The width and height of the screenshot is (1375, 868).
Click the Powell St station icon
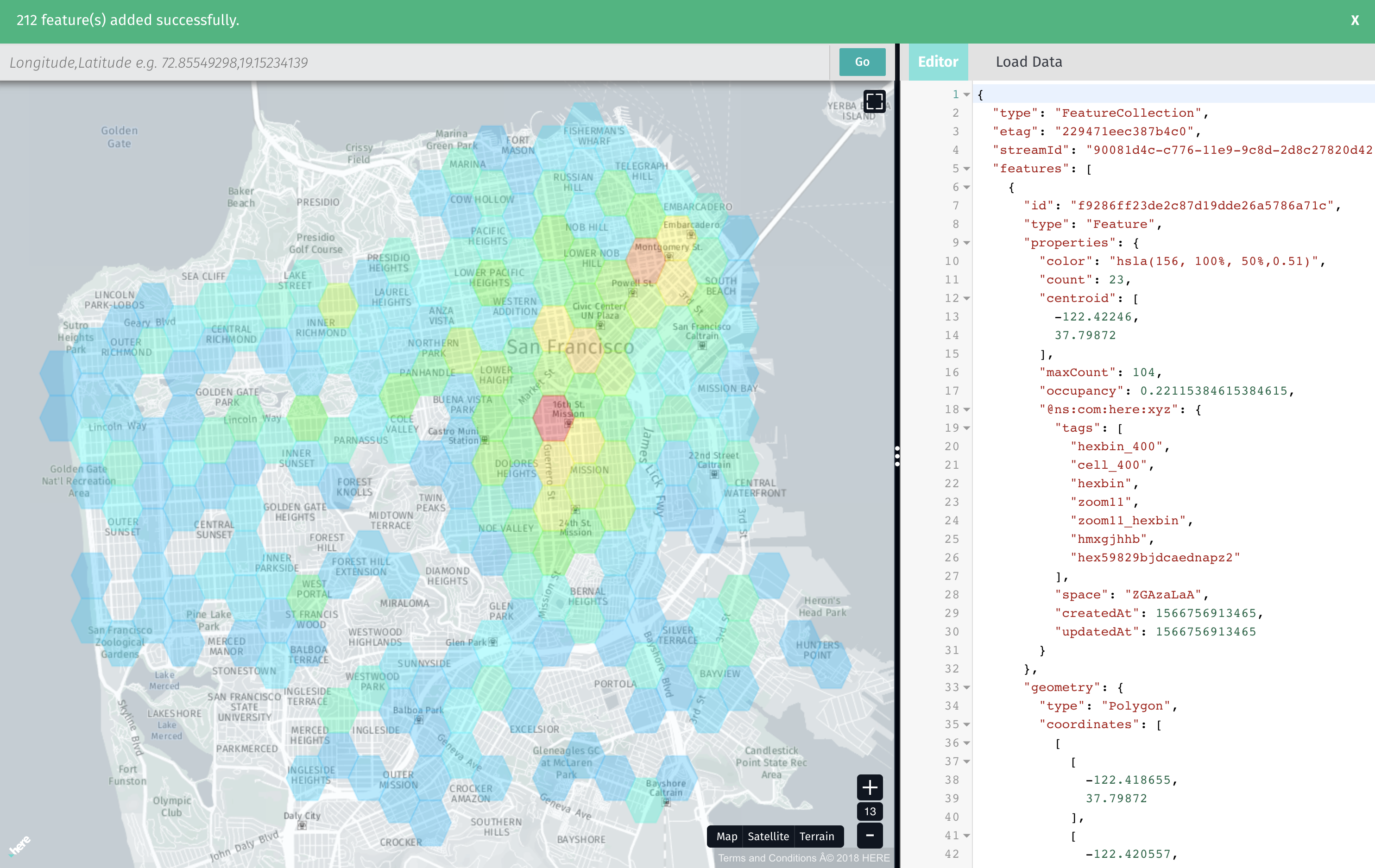(633, 292)
